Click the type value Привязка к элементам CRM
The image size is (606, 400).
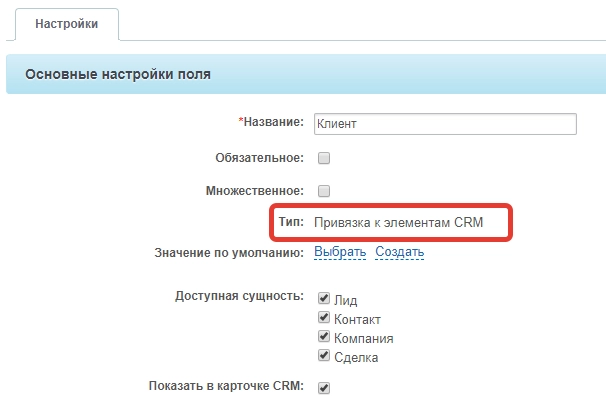pos(398,223)
